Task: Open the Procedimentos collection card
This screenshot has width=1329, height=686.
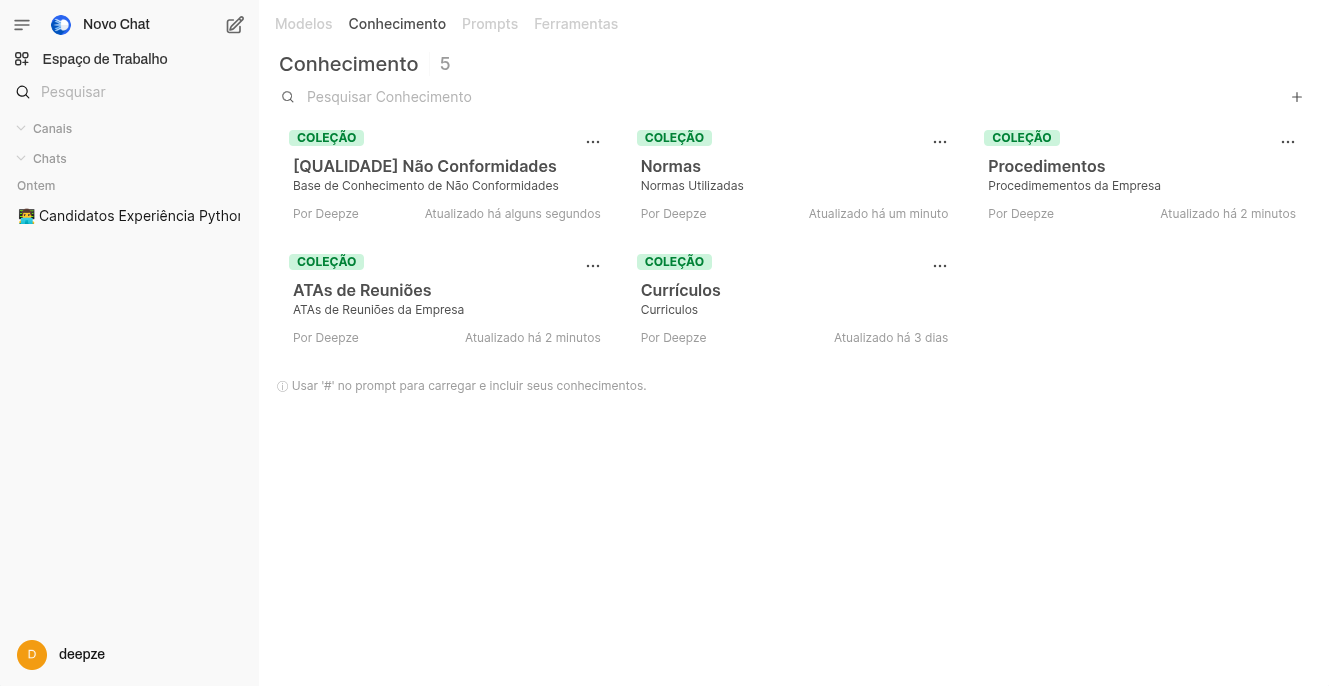Action: click(1046, 167)
